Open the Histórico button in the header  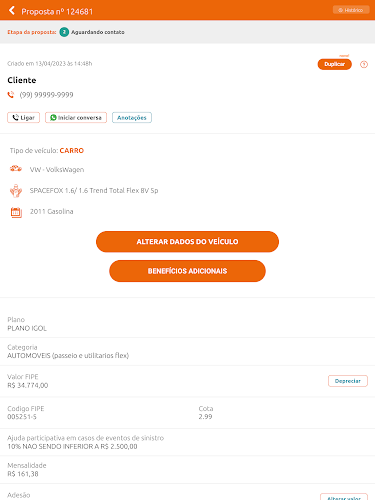pyautogui.click(x=351, y=10)
